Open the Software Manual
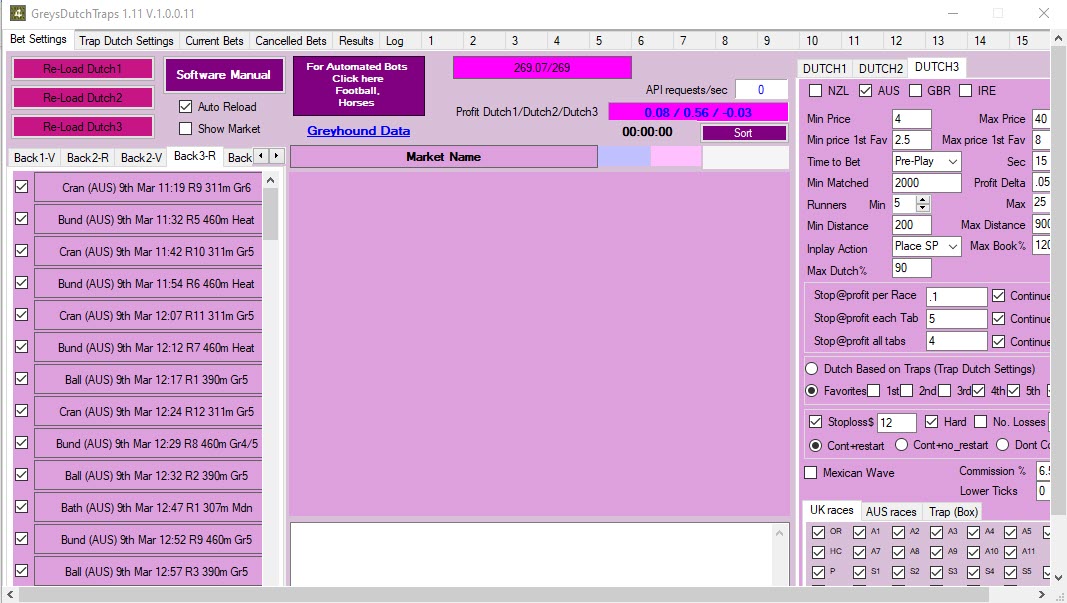This screenshot has height=603, width=1067. tap(223, 75)
